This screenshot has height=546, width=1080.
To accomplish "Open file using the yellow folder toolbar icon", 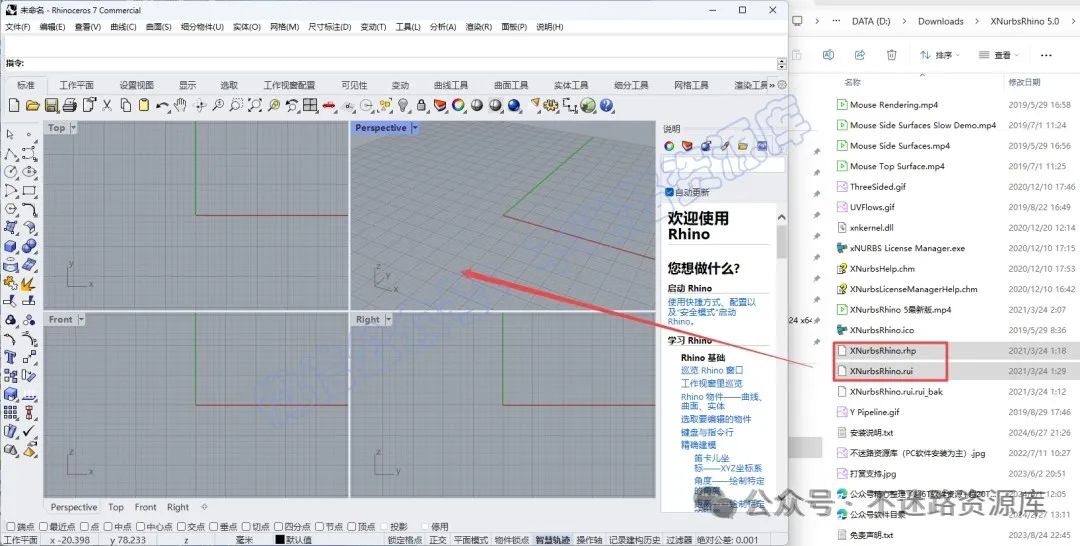I will 32,105.
